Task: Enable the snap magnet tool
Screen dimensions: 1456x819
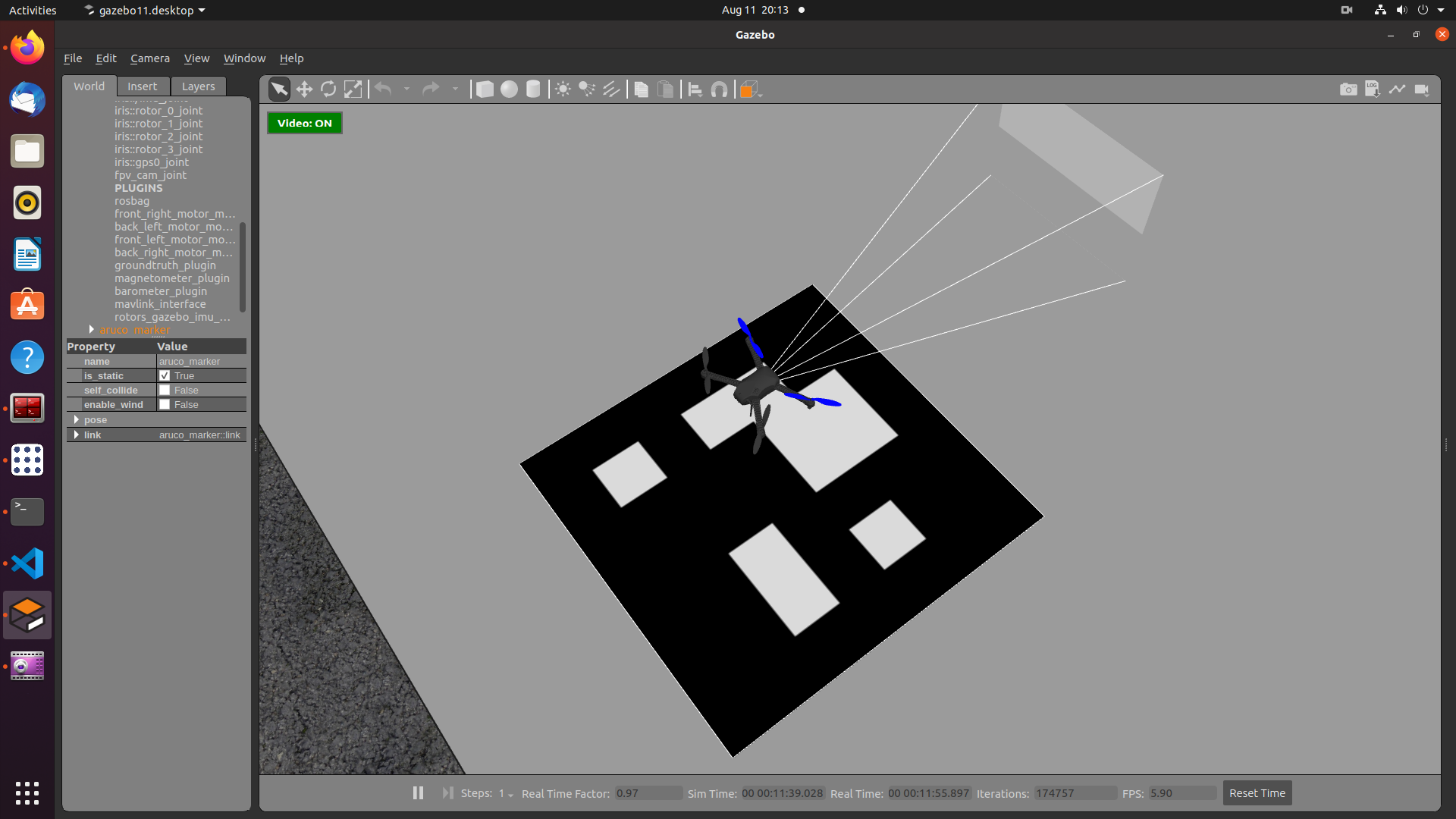Action: pyautogui.click(x=719, y=89)
